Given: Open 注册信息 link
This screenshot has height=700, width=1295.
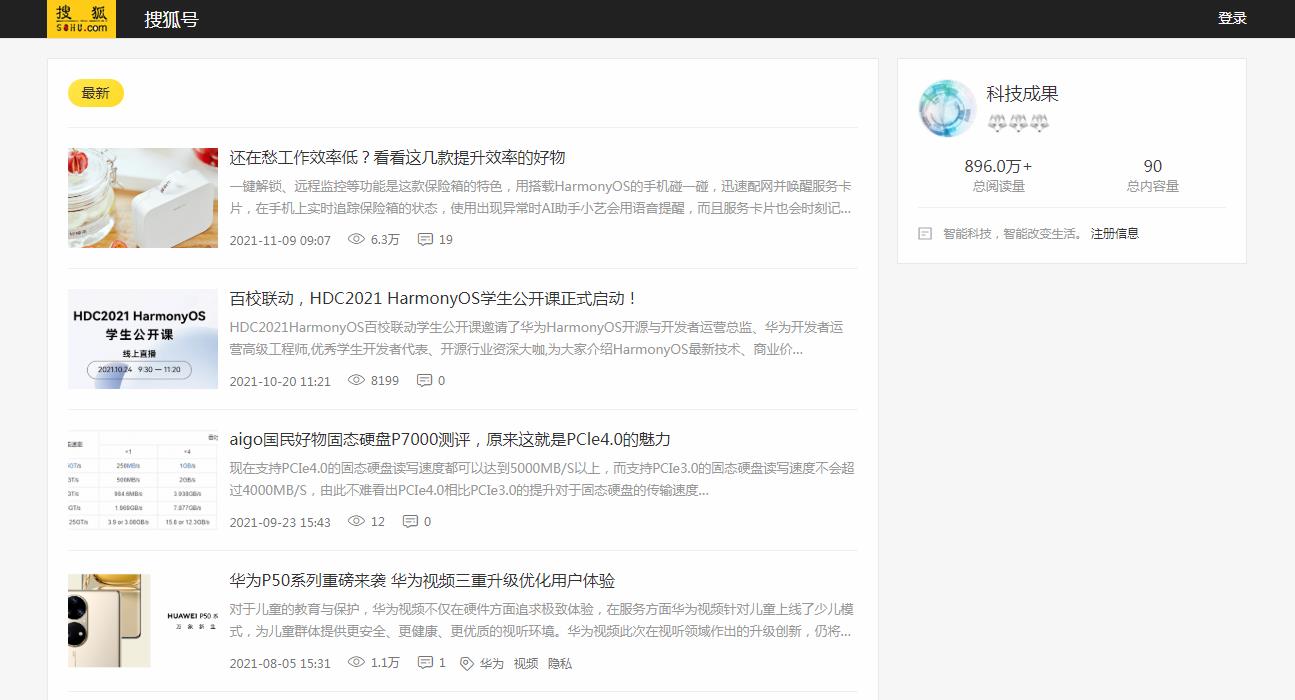Looking at the screenshot, I should click(x=1115, y=233).
